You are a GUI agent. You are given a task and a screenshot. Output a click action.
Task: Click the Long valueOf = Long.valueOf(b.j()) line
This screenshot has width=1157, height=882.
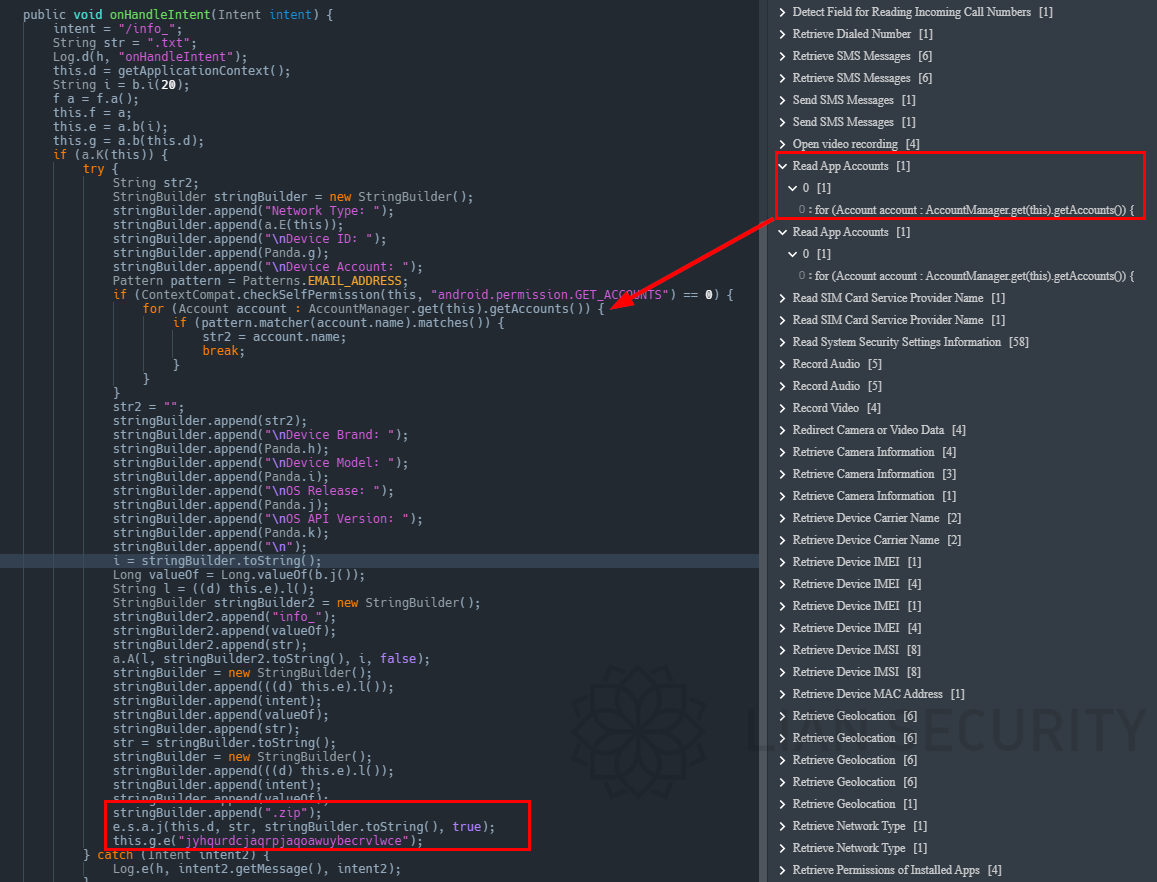(238, 575)
